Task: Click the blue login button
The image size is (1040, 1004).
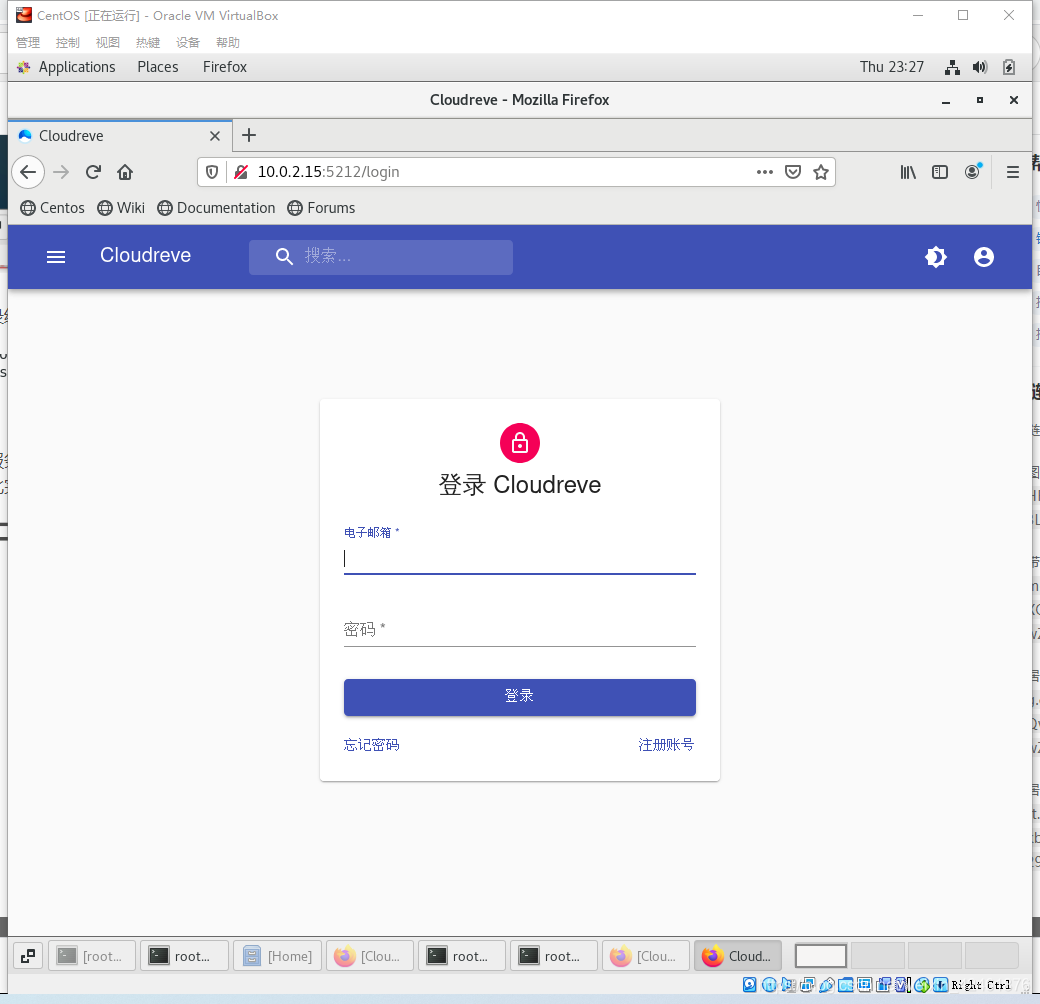Action: point(519,696)
